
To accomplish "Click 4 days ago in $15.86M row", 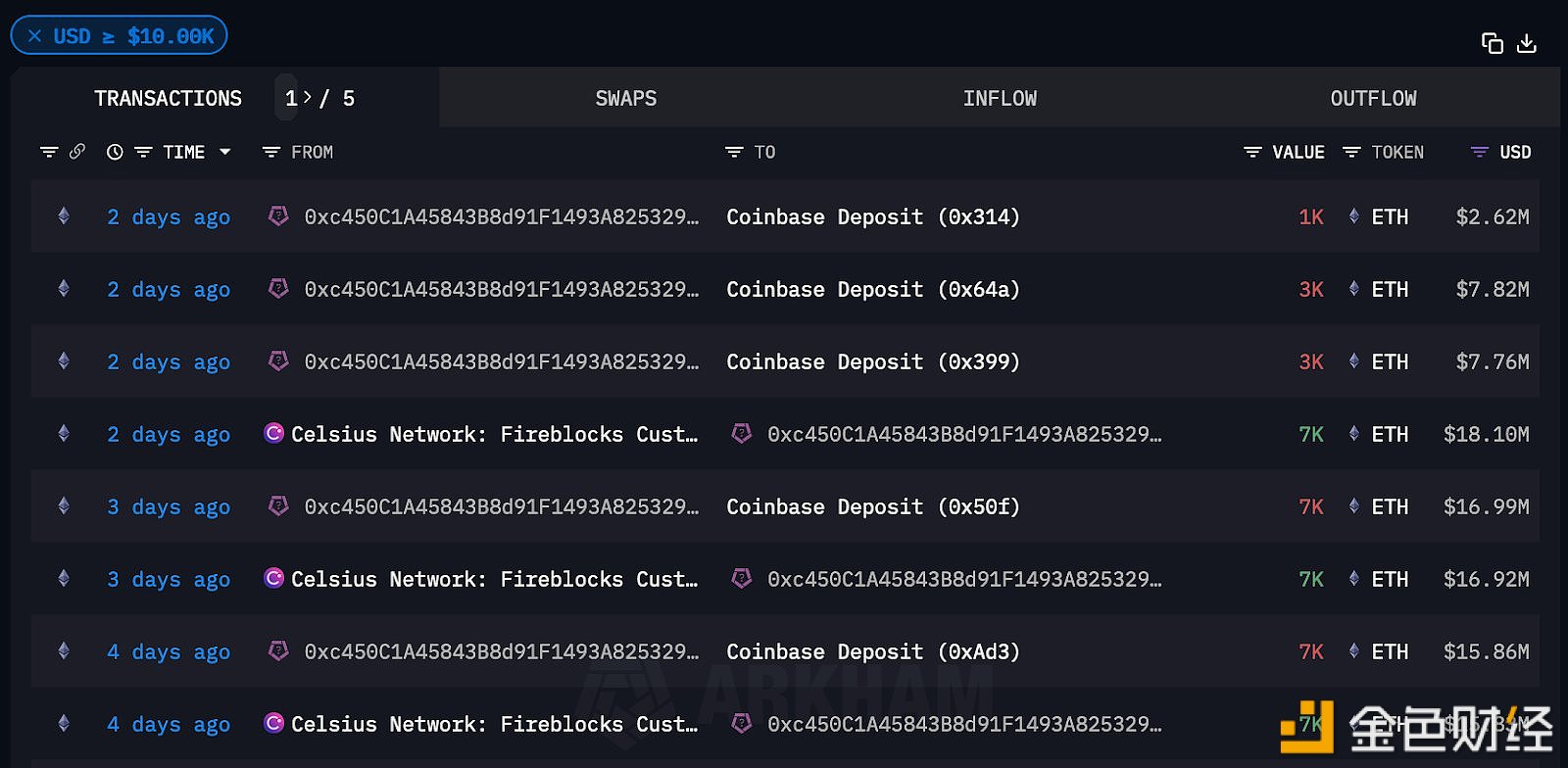I will [x=169, y=651].
